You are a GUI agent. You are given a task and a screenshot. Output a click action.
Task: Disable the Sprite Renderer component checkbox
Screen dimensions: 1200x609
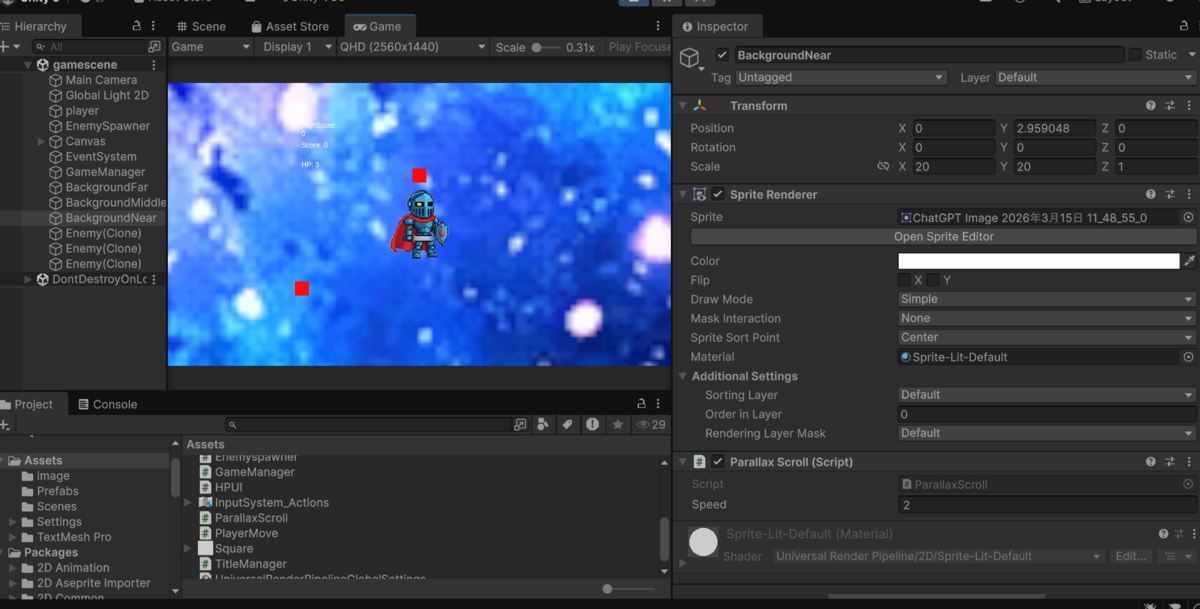pos(718,195)
